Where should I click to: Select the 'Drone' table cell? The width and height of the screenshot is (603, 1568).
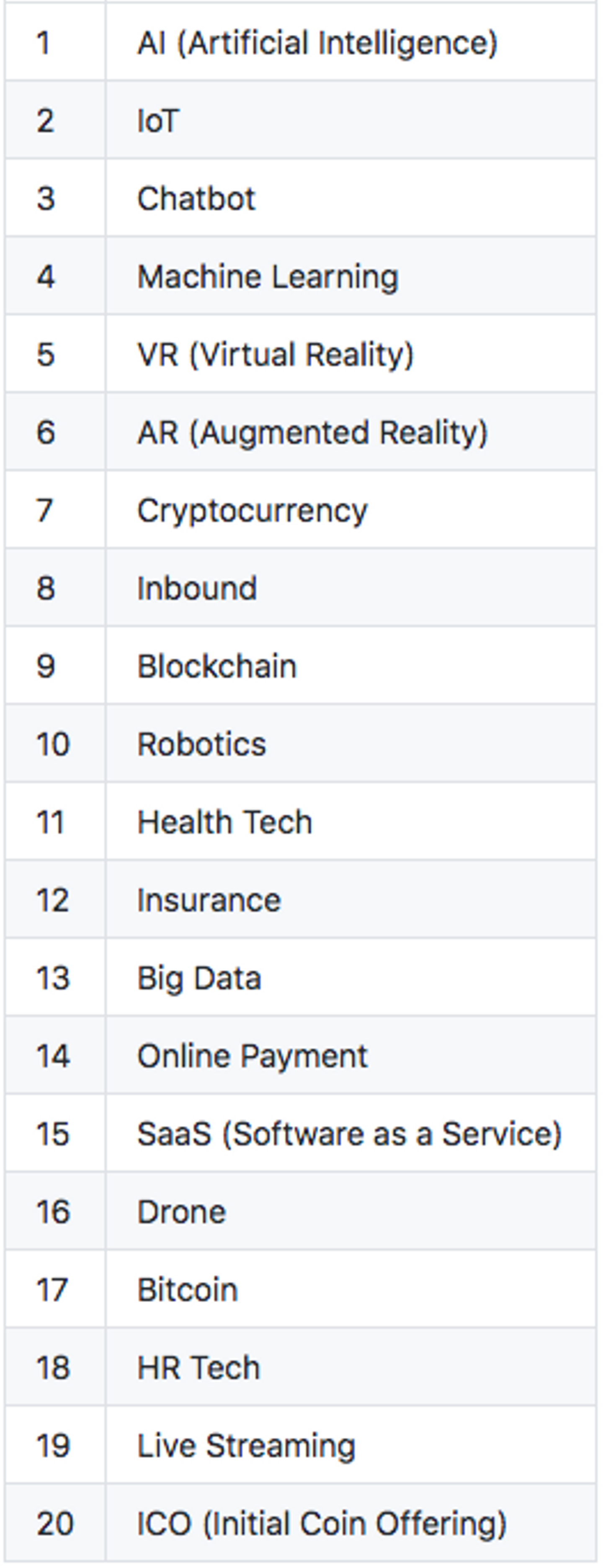pos(181,1212)
